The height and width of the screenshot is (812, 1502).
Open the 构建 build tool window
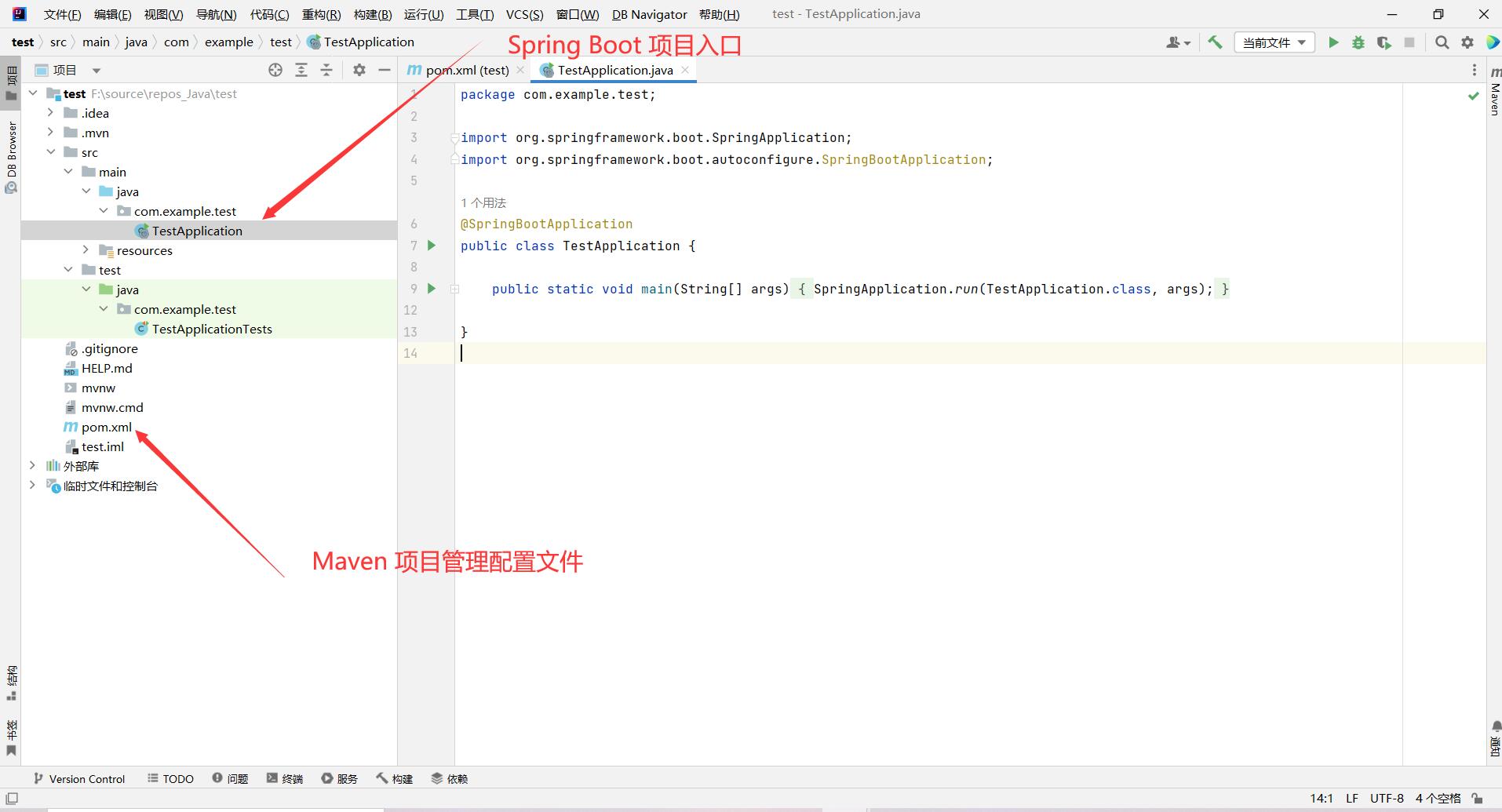pyautogui.click(x=395, y=778)
